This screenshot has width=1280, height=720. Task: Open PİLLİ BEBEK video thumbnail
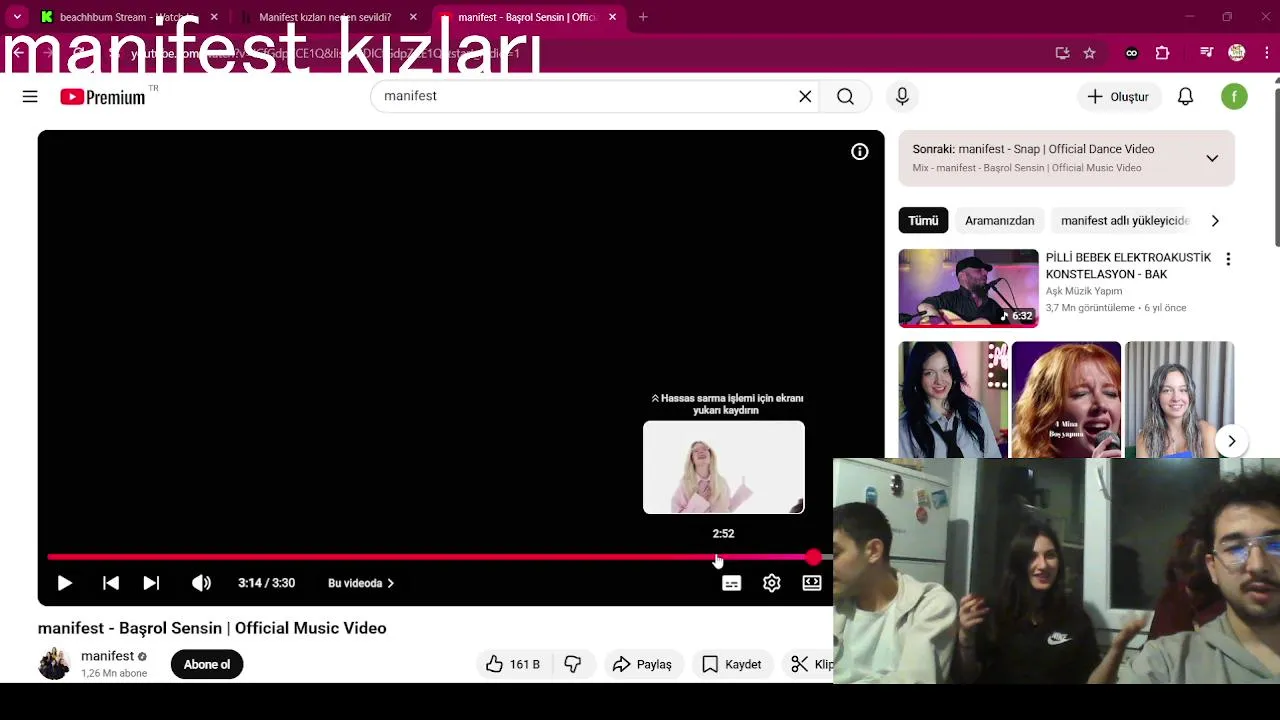point(968,288)
